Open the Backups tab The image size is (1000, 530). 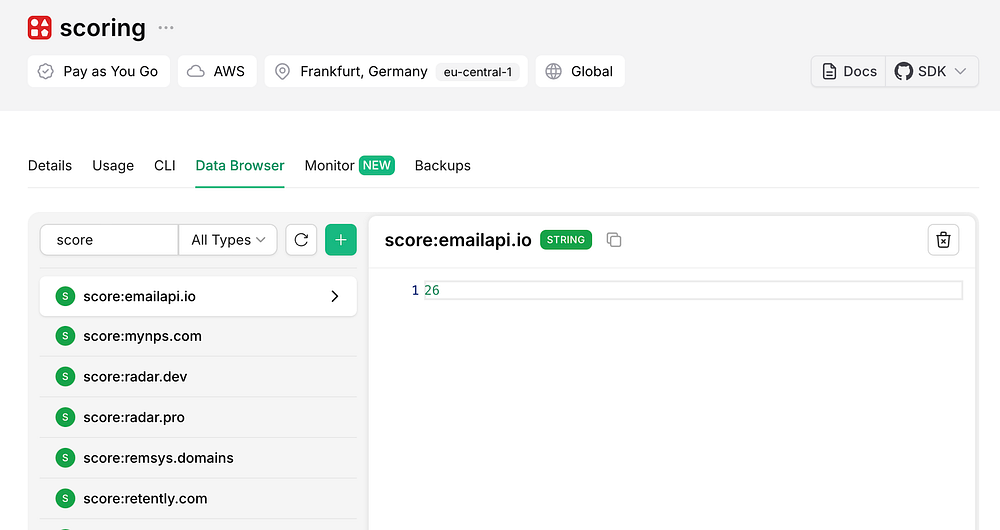click(443, 166)
